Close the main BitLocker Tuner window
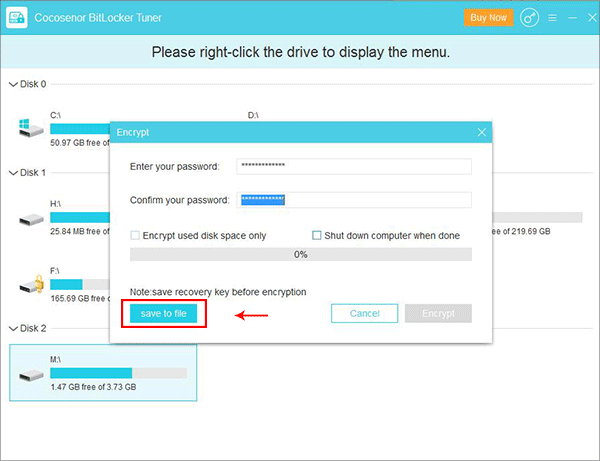Viewport: 600px width, 461px height. (x=592, y=18)
